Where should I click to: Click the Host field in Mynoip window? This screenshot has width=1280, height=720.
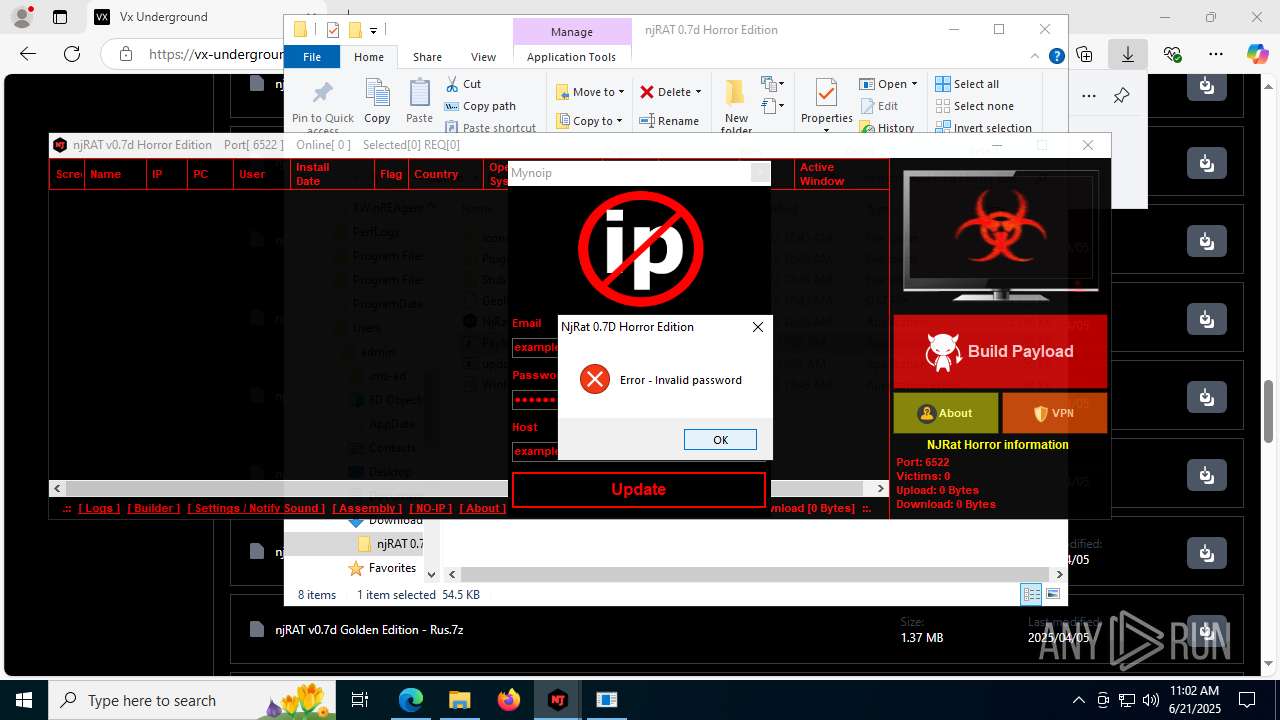pyautogui.click(x=535, y=451)
